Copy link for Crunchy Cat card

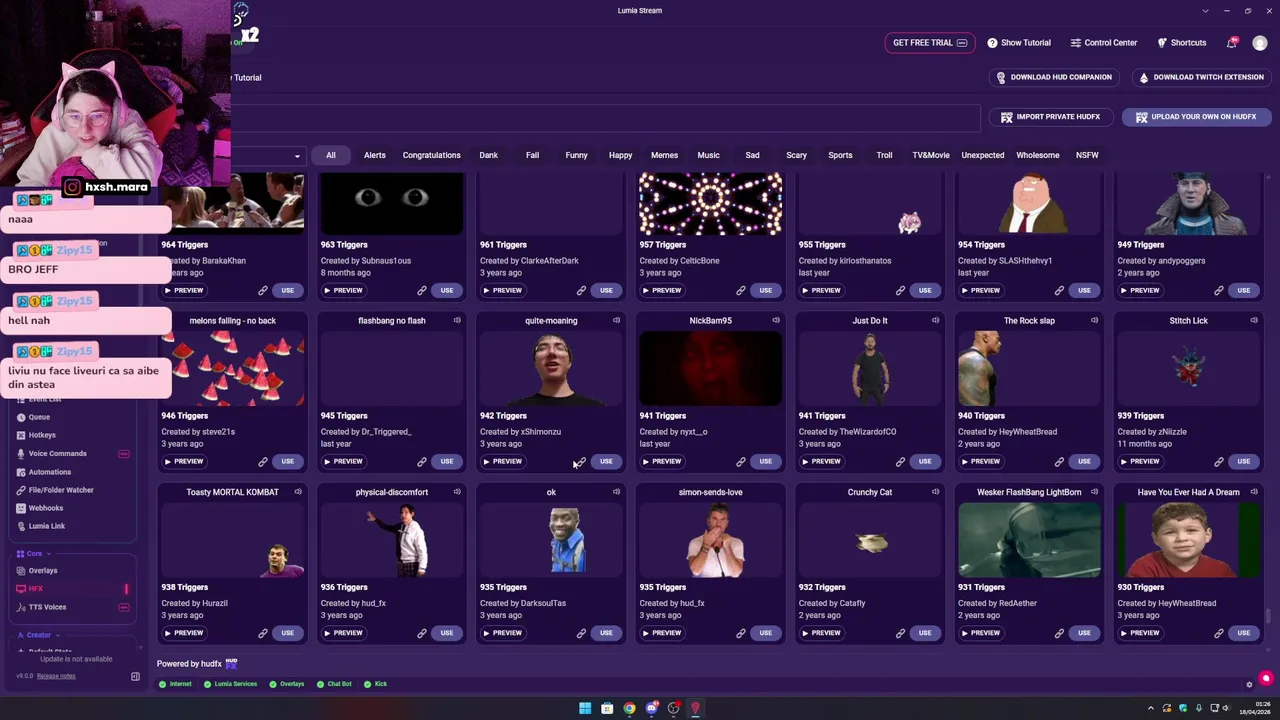tap(900, 633)
